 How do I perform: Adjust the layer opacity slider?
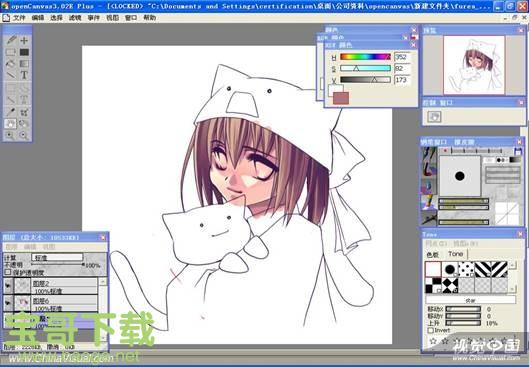[57, 265]
